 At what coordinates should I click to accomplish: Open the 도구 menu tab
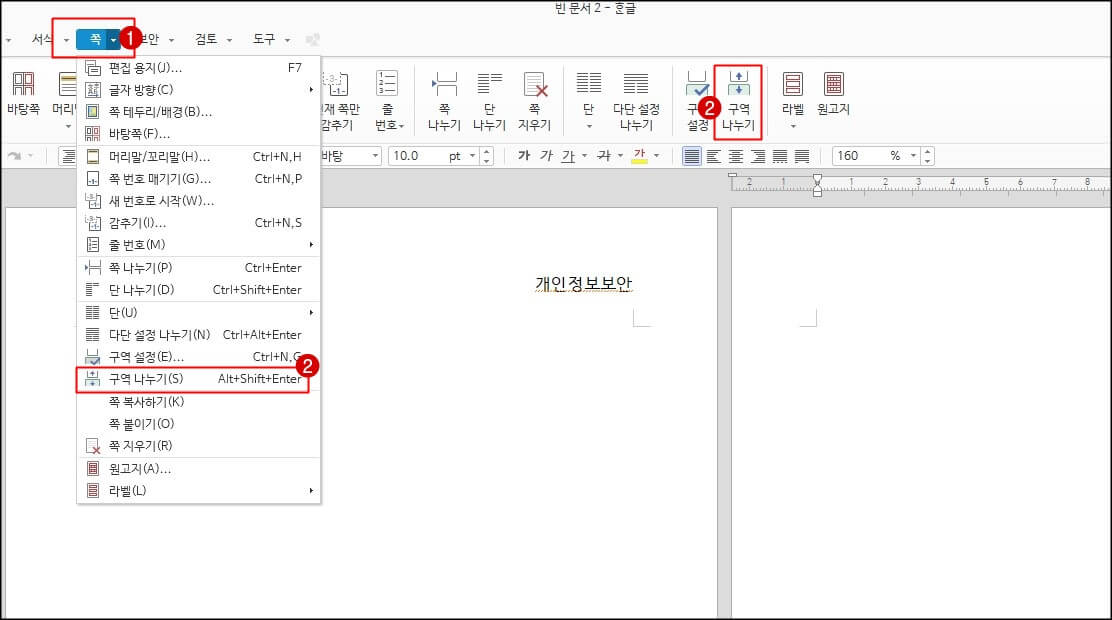(264, 39)
